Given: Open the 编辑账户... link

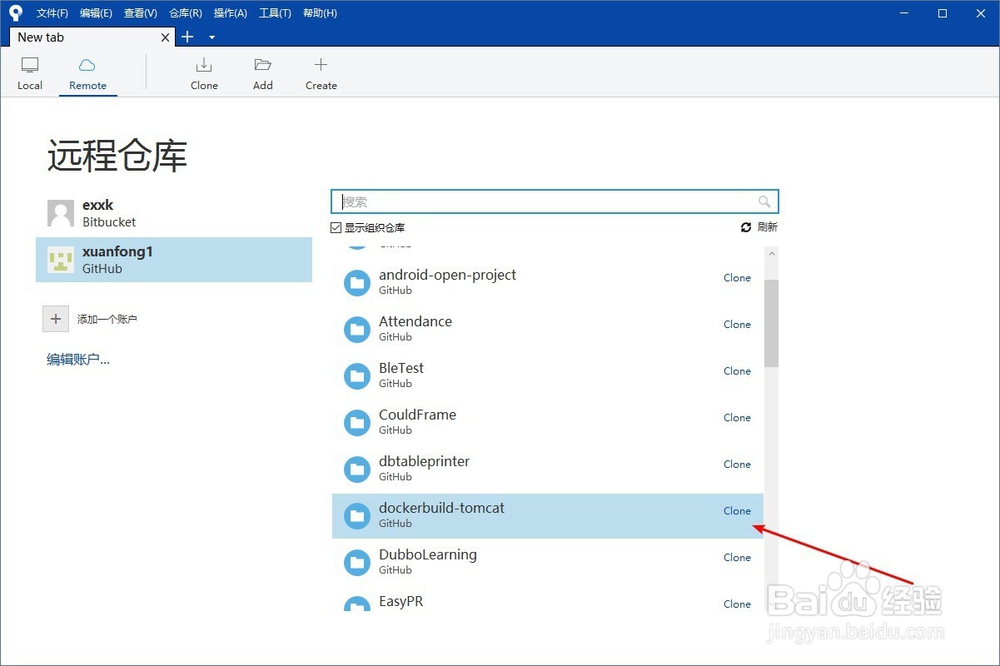Looking at the screenshot, I should click(x=78, y=360).
